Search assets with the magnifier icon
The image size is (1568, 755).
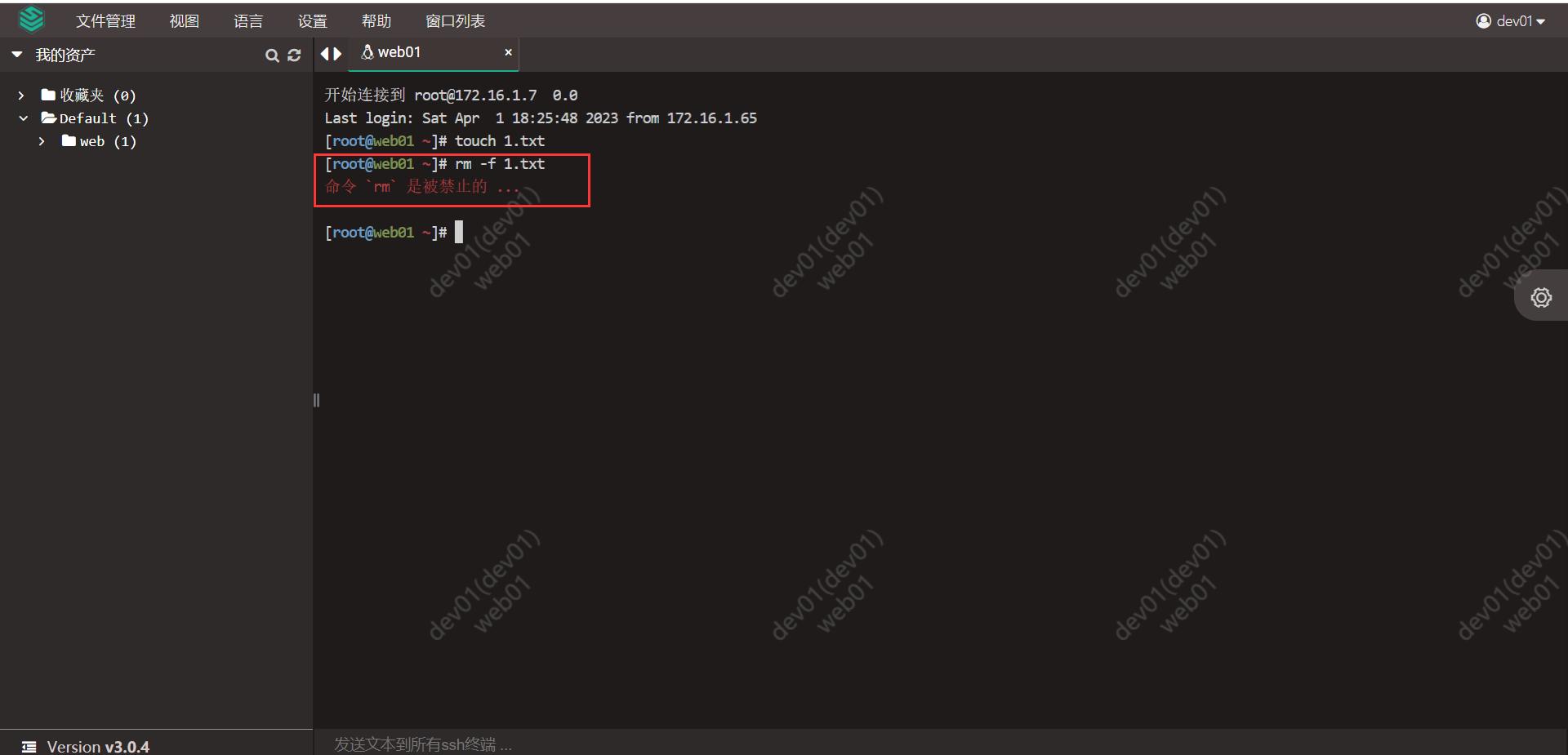point(272,56)
